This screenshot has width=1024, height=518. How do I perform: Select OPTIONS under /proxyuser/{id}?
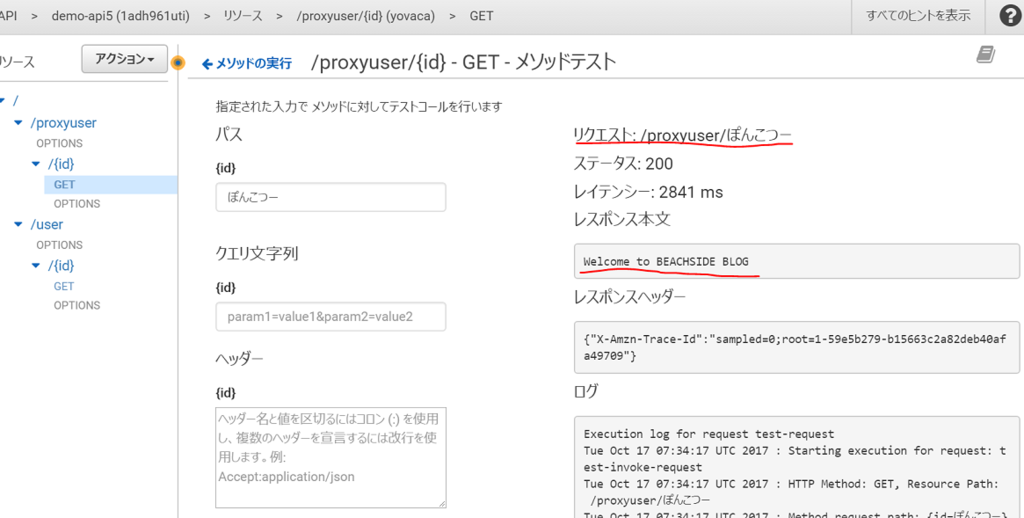[77, 204]
